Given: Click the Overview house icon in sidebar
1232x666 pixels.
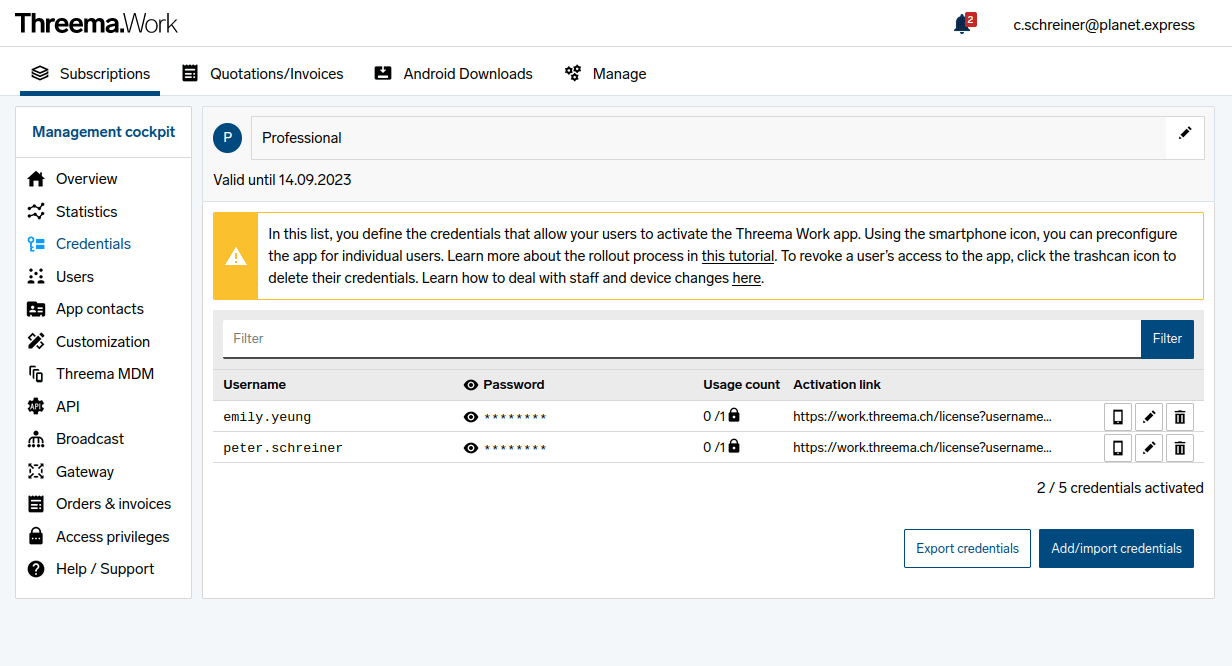Looking at the screenshot, I should 36,179.
